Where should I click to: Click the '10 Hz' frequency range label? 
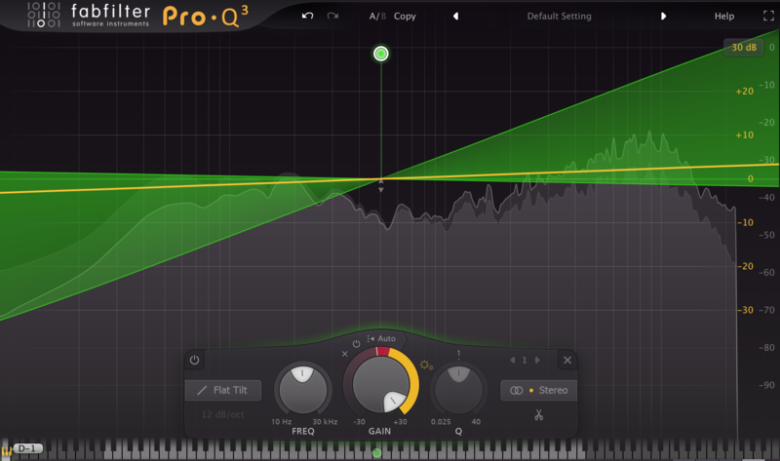[x=281, y=422]
